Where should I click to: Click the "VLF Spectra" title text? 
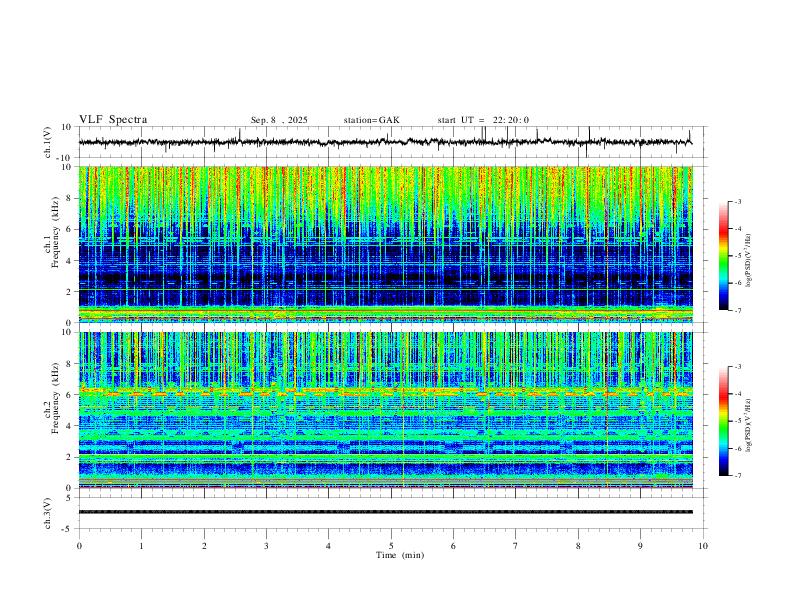[113, 120]
